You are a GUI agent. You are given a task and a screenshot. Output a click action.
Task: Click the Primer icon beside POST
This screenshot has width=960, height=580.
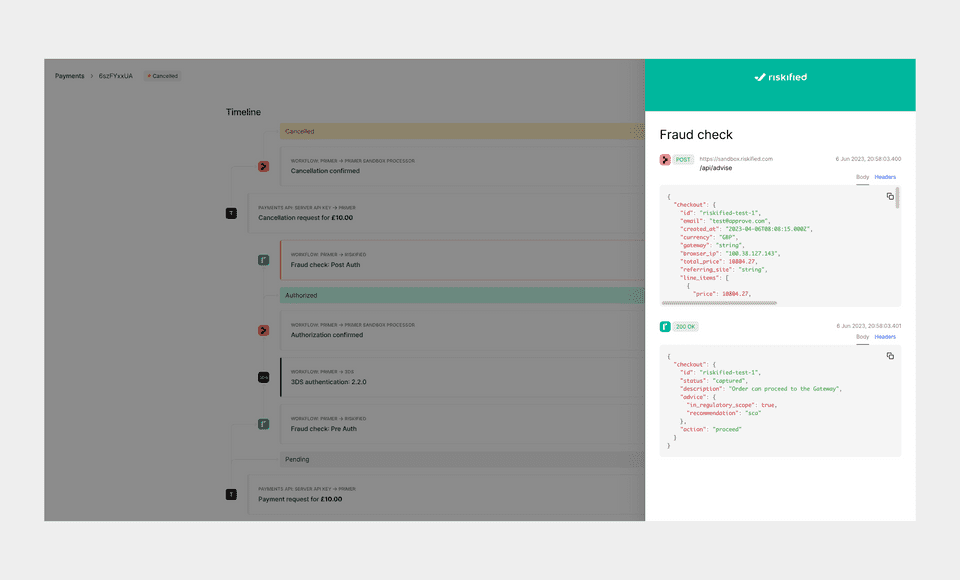(665, 159)
